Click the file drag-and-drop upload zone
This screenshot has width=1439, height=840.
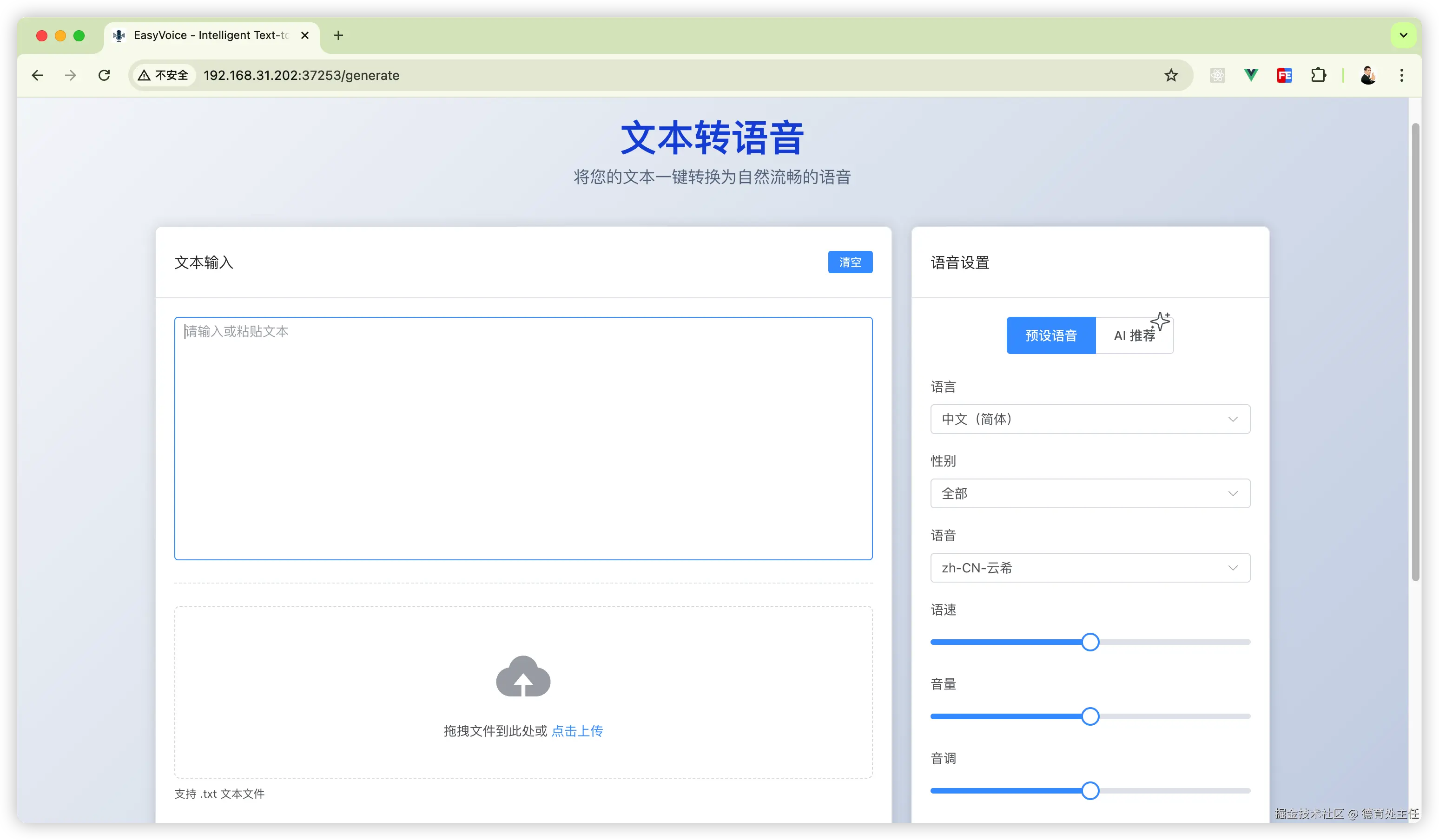tap(523, 692)
